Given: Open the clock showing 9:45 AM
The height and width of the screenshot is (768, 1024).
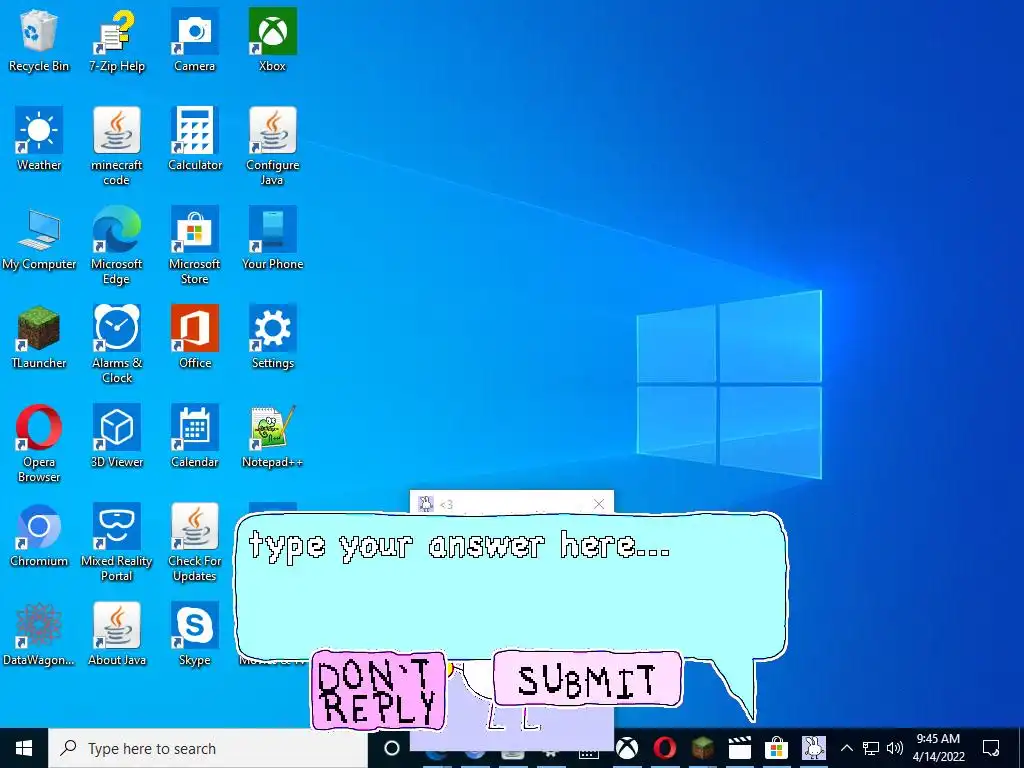Looking at the screenshot, I should click(938, 748).
